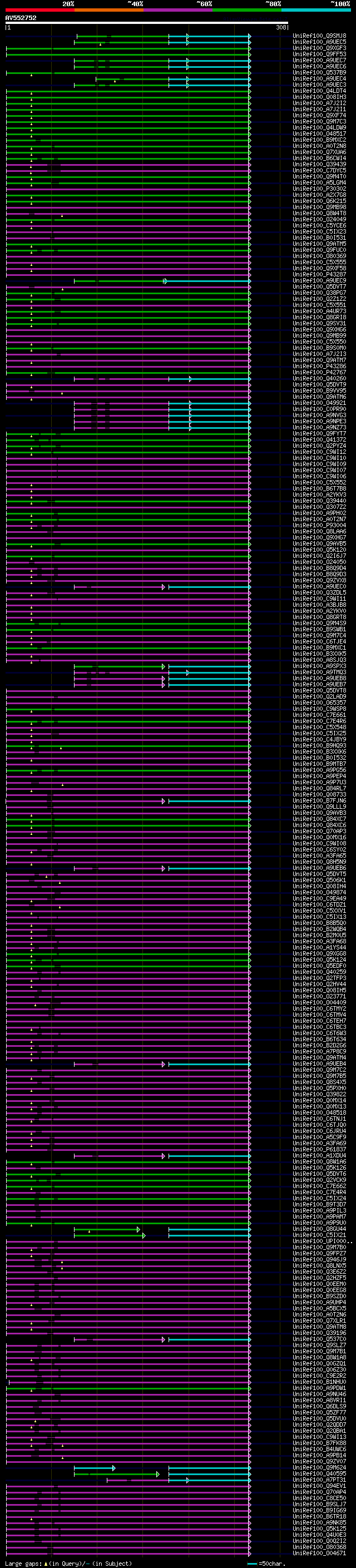Select the UniRef100_A9TMQ3 label
The height and width of the screenshot is (1568, 356).
pyautogui.click(x=319, y=672)
